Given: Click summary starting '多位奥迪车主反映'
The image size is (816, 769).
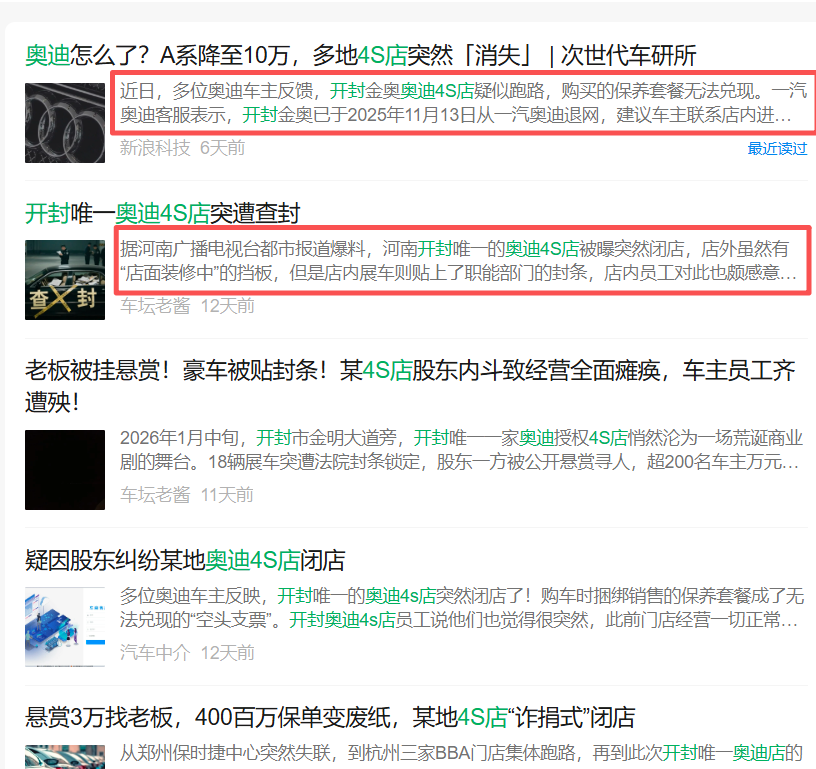Looking at the screenshot, I should (x=462, y=608).
